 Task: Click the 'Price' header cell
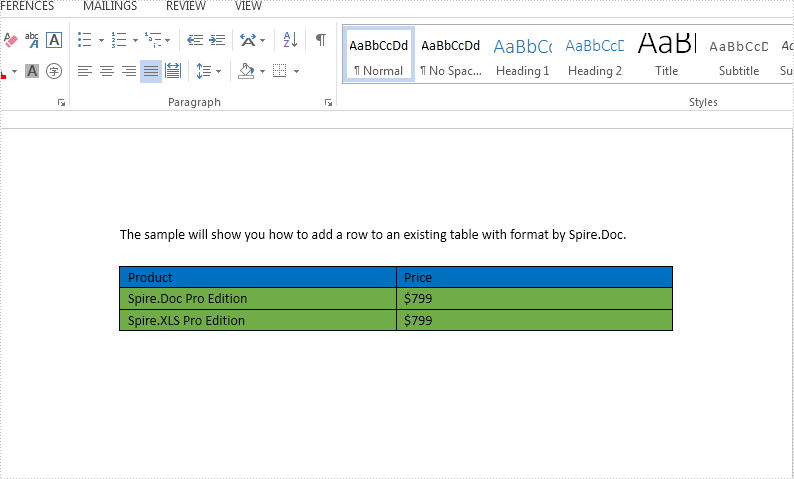pyautogui.click(x=534, y=277)
